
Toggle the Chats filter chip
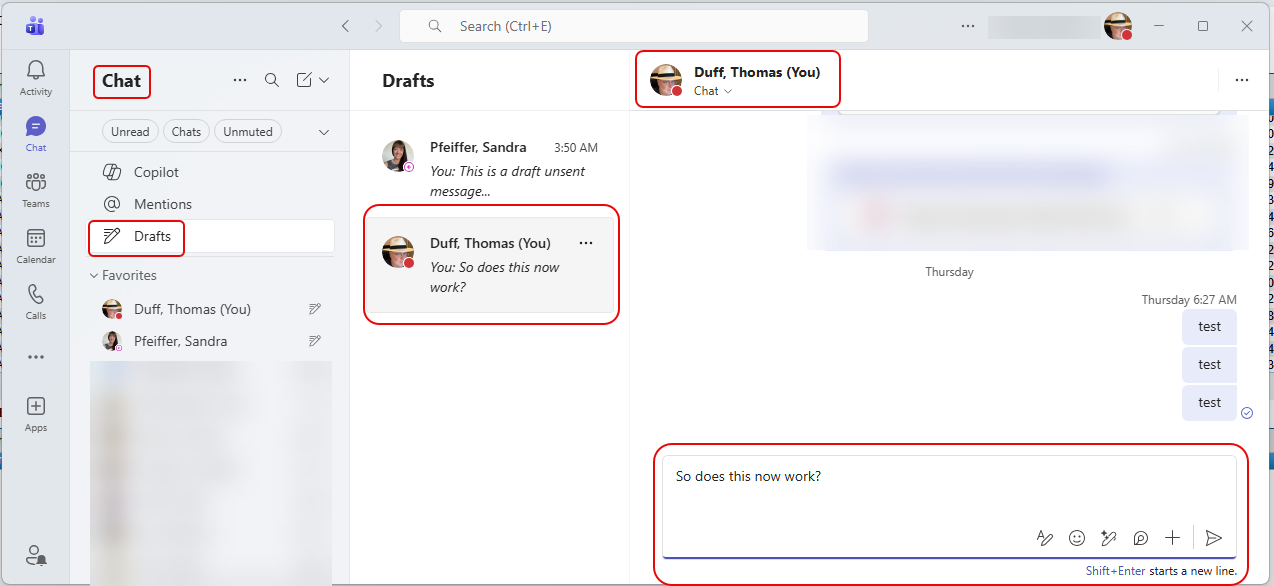point(186,132)
